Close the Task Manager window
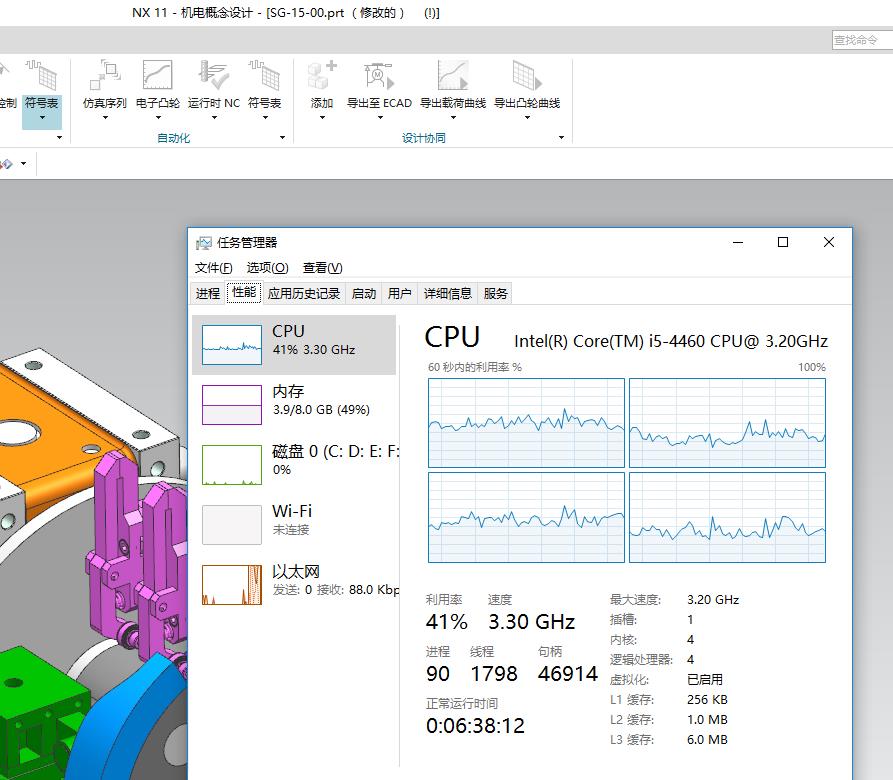This screenshot has width=893, height=780. (x=829, y=242)
